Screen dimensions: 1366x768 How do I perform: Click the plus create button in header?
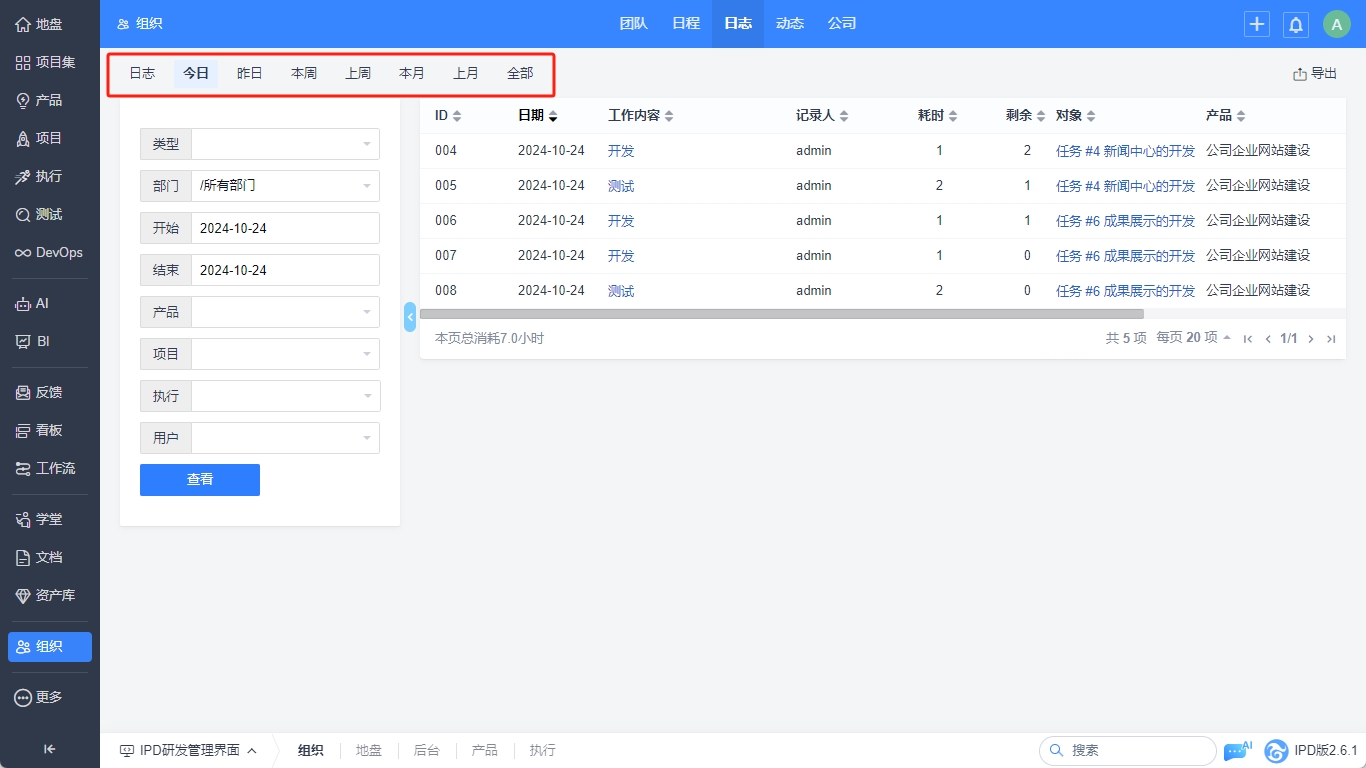[1256, 25]
